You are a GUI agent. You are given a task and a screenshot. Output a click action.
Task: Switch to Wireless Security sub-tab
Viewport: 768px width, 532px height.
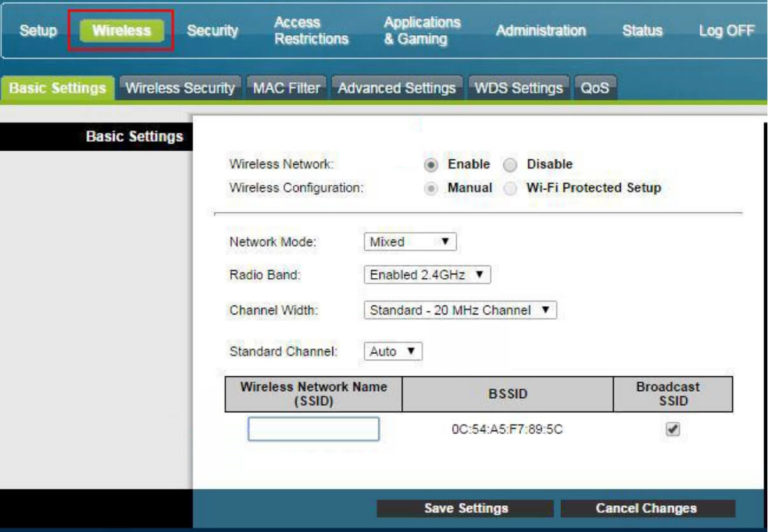coord(180,88)
